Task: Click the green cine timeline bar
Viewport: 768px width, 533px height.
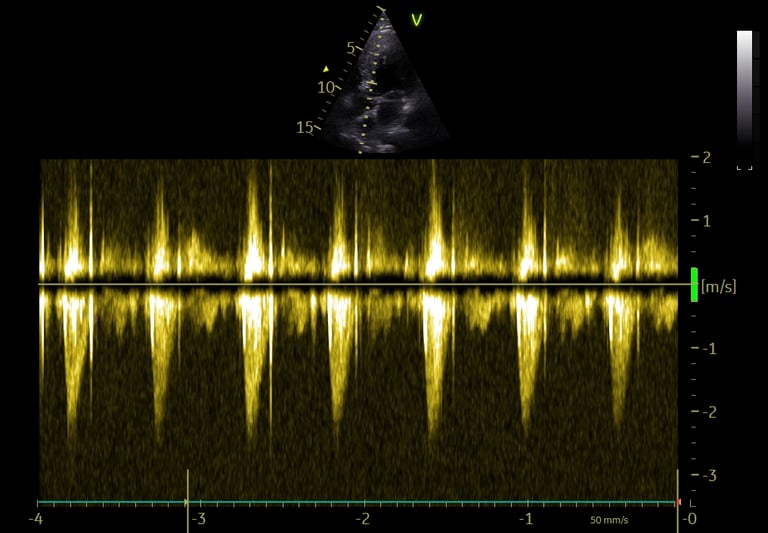Action: (357, 502)
